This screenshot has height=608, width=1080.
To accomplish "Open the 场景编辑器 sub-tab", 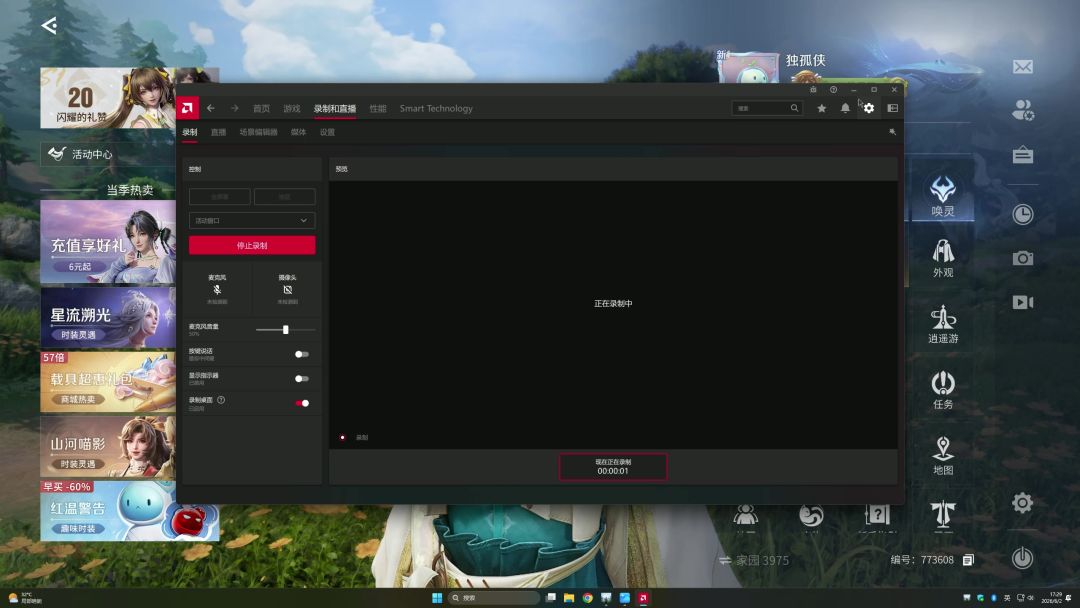I will 258,132.
